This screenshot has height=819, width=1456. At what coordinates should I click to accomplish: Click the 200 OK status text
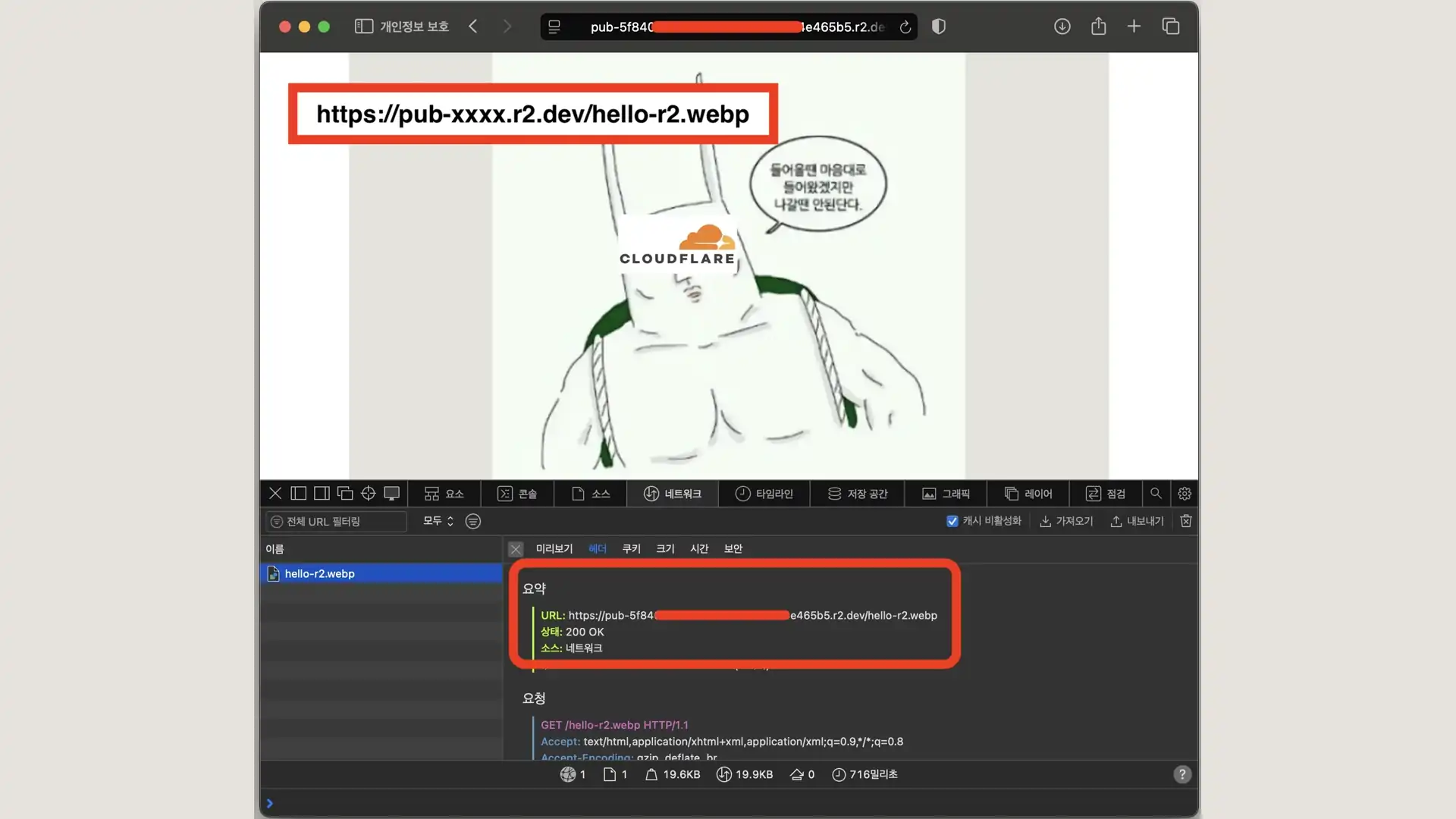(585, 632)
